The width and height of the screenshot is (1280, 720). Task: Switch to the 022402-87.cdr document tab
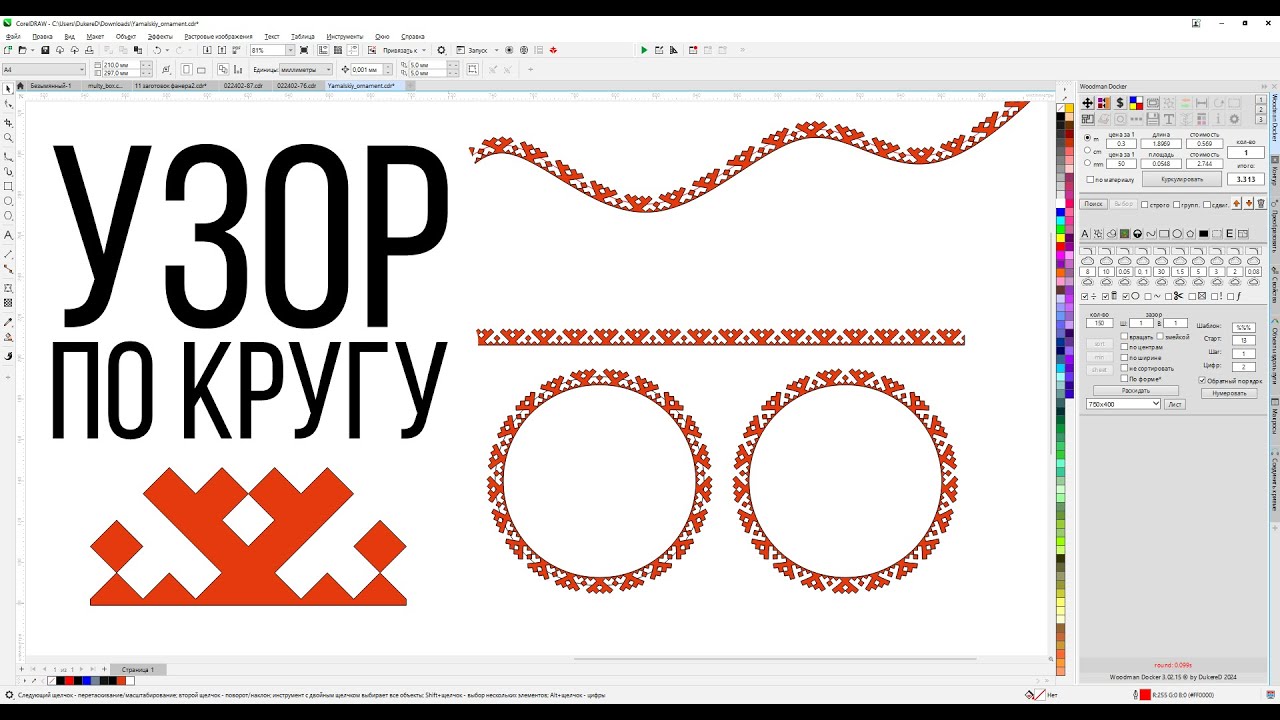tap(243, 86)
